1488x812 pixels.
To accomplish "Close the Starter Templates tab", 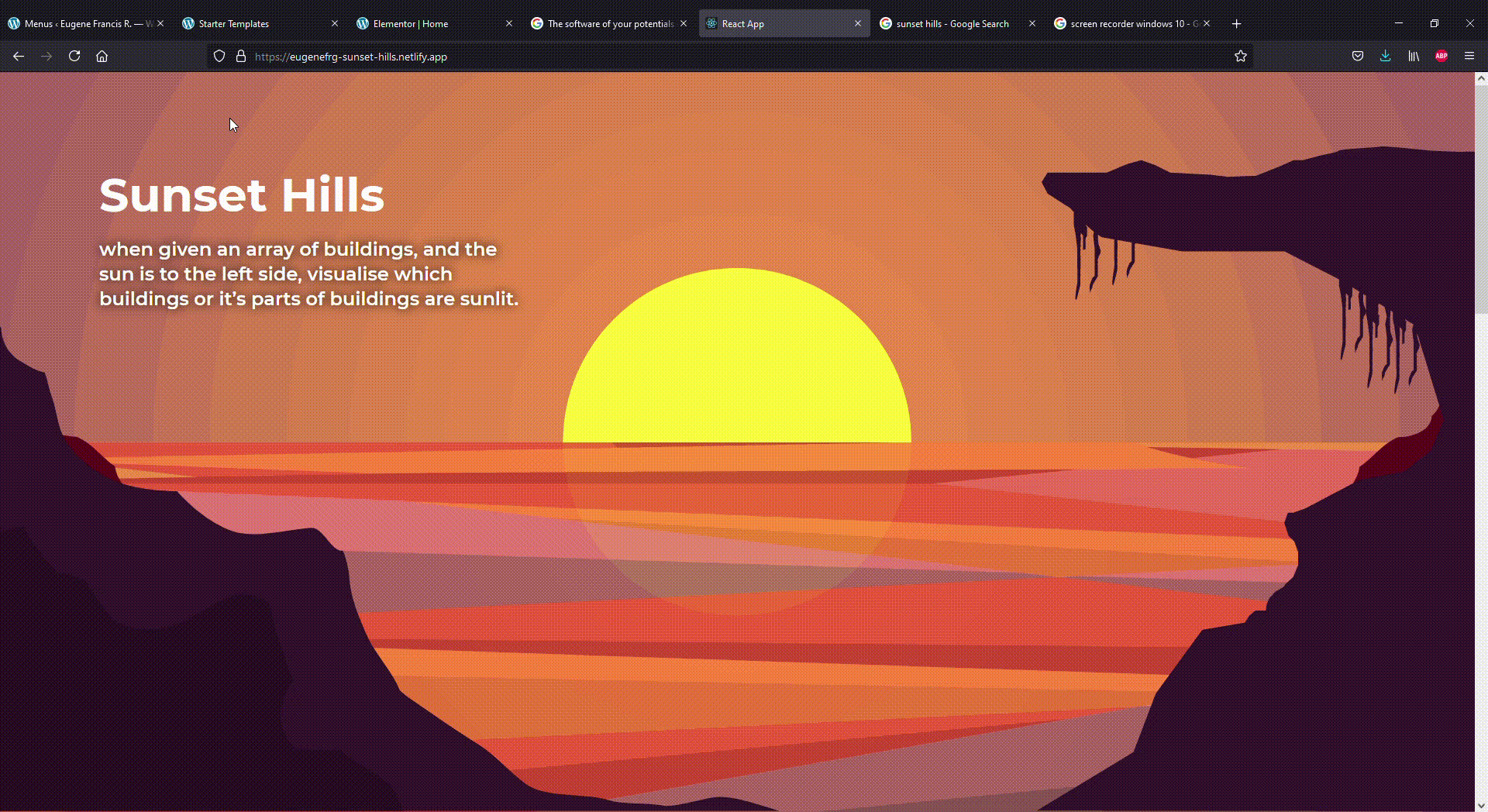I will pyautogui.click(x=335, y=24).
